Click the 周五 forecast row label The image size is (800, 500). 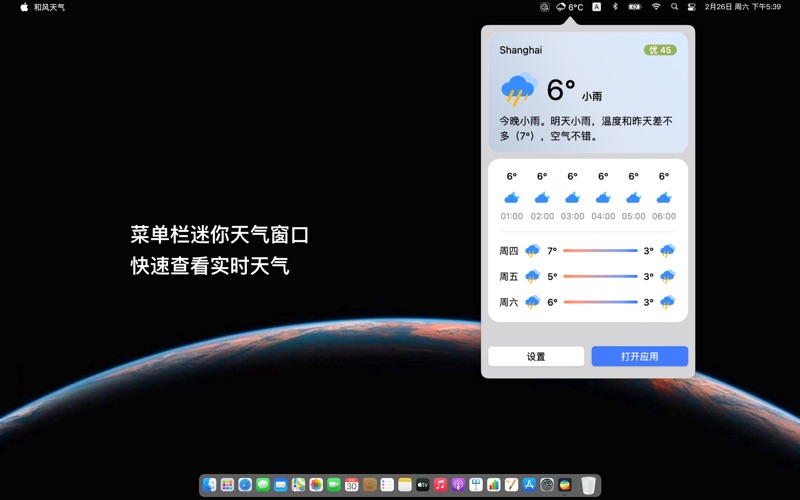click(x=509, y=277)
